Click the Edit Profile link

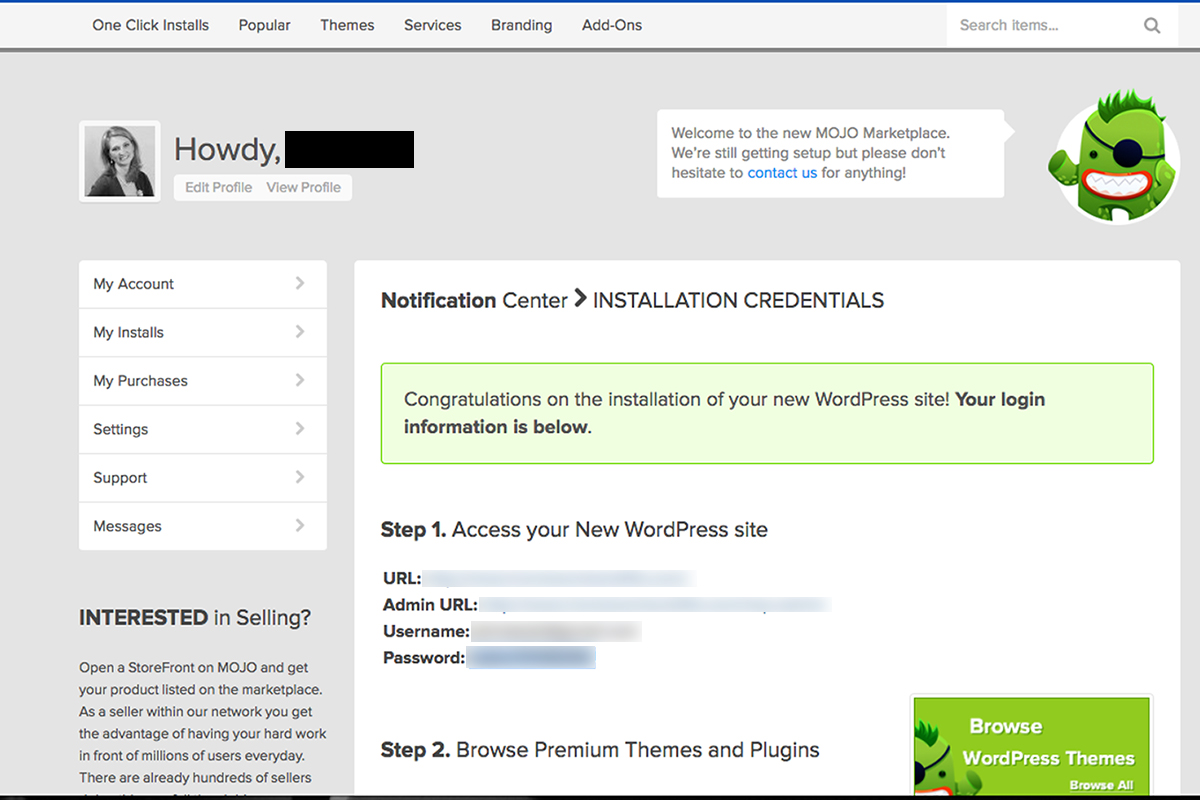coord(218,187)
